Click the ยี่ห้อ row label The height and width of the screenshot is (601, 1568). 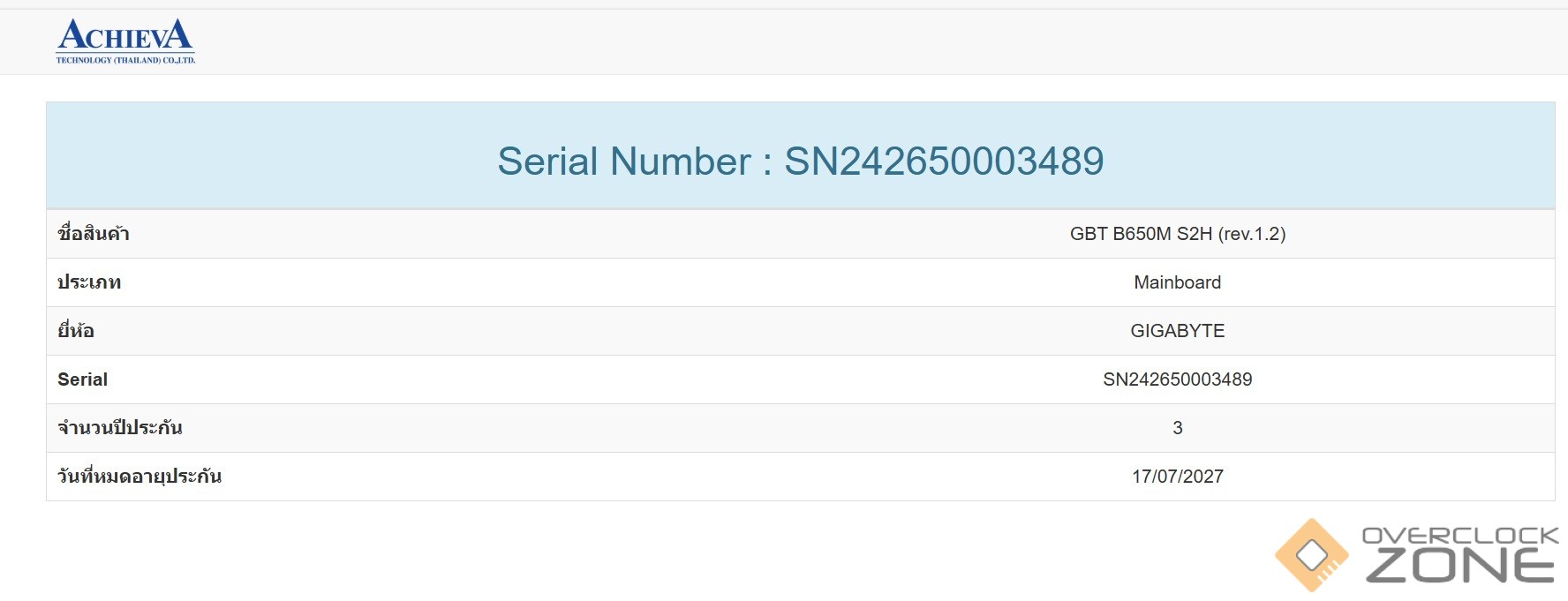(x=76, y=330)
